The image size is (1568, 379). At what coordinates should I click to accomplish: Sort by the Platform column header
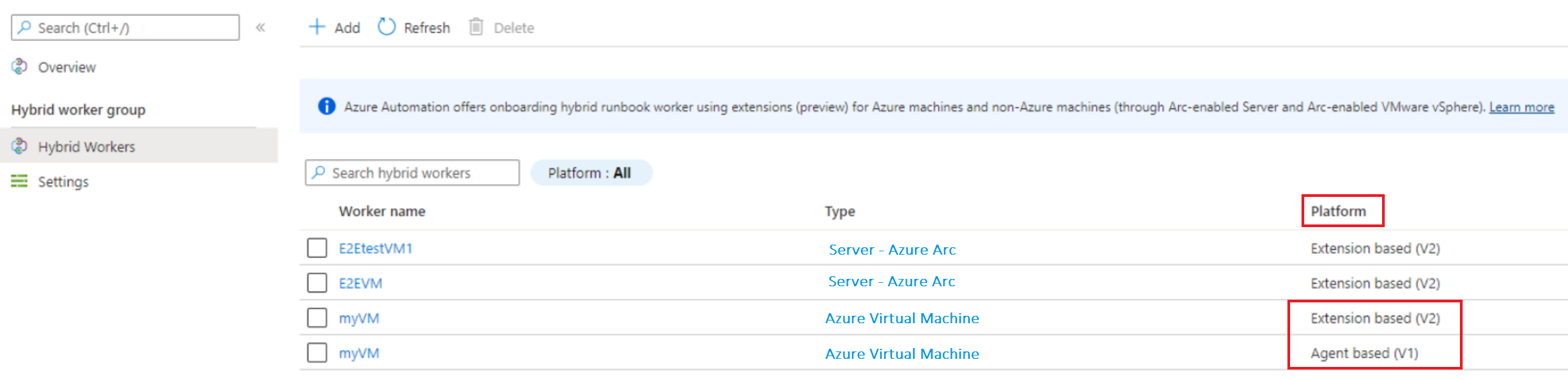coord(1338,211)
